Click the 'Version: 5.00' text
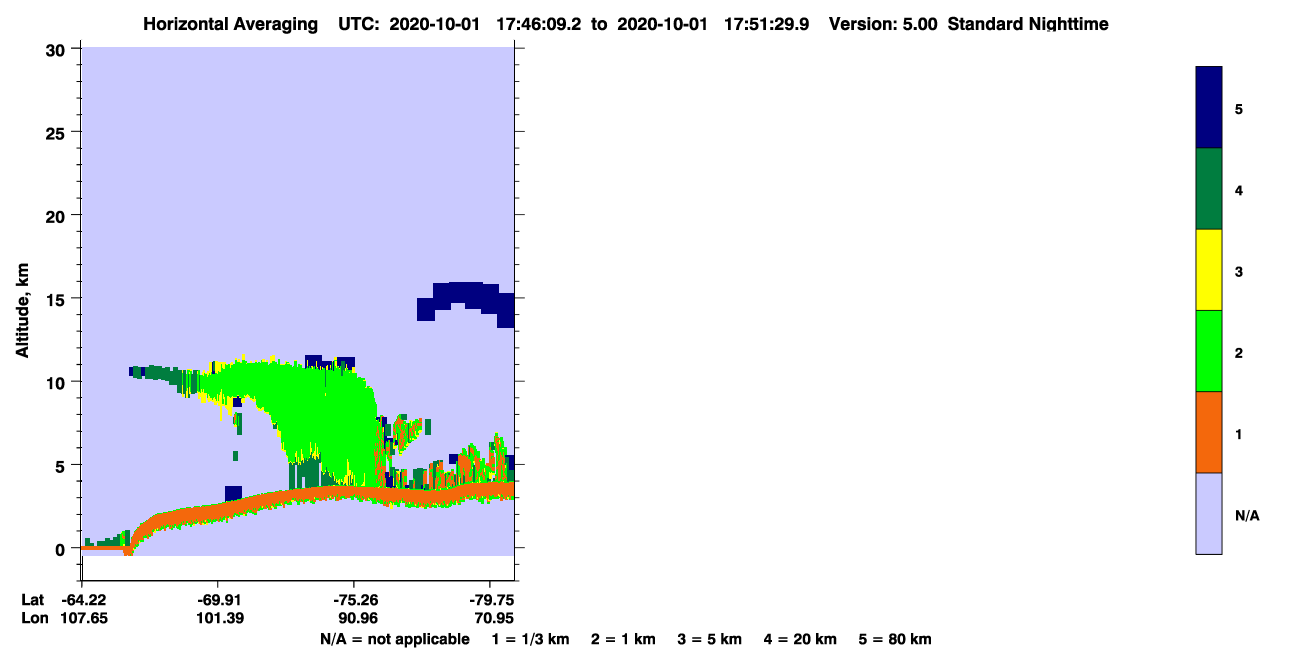This screenshot has height=667, width=1300. click(x=883, y=24)
